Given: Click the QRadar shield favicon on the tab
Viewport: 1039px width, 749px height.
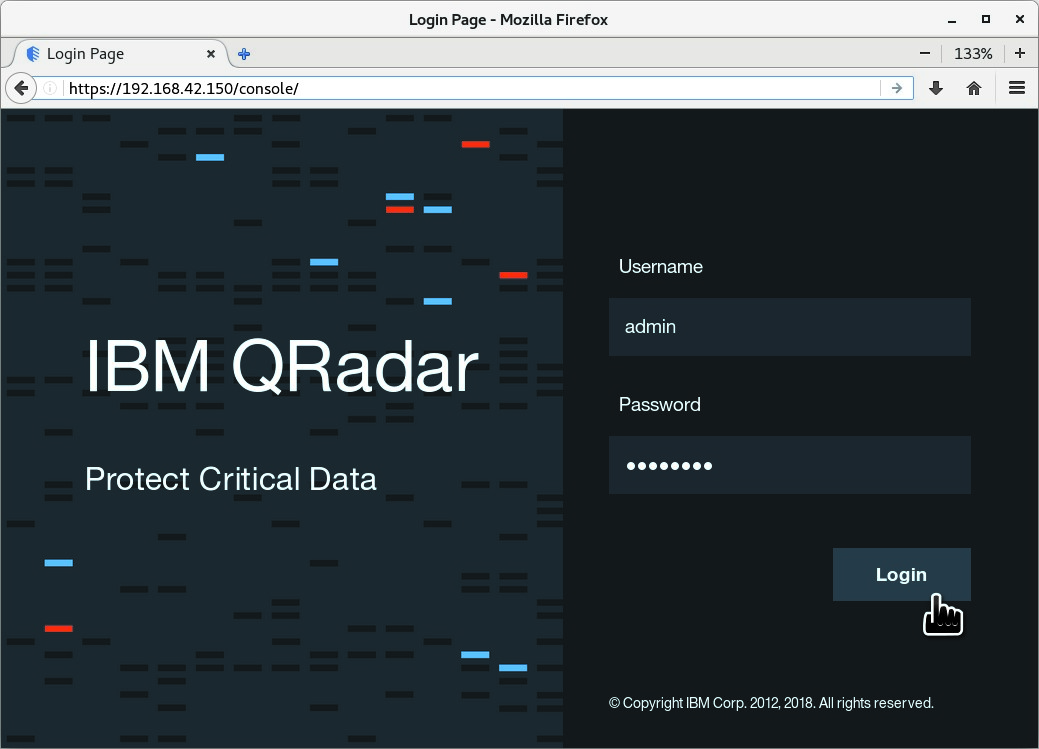Looking at the screenshot, I should 32,54.
